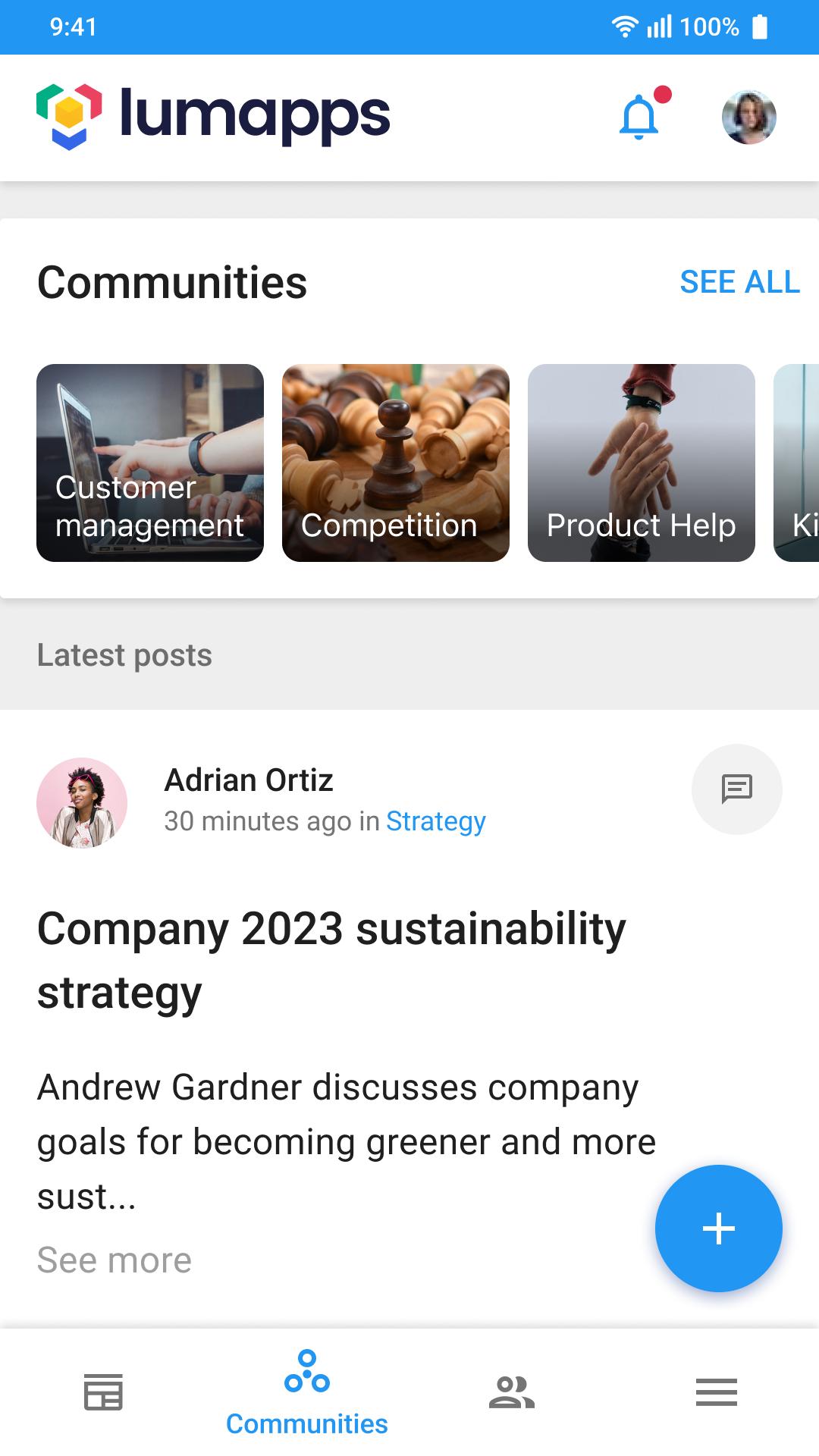Image resolution: width=819 pixels, height=1456 pixels.
Task: Open the Competition community card
Action: pyautogui.click(x=396, y=463)
